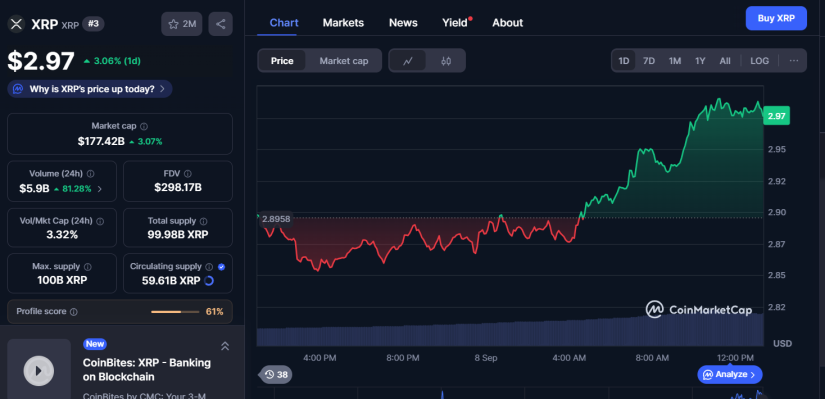Screen dimensions: 825x399
Task: Click the Total supply info icon
Action: [x=204, y=221]
